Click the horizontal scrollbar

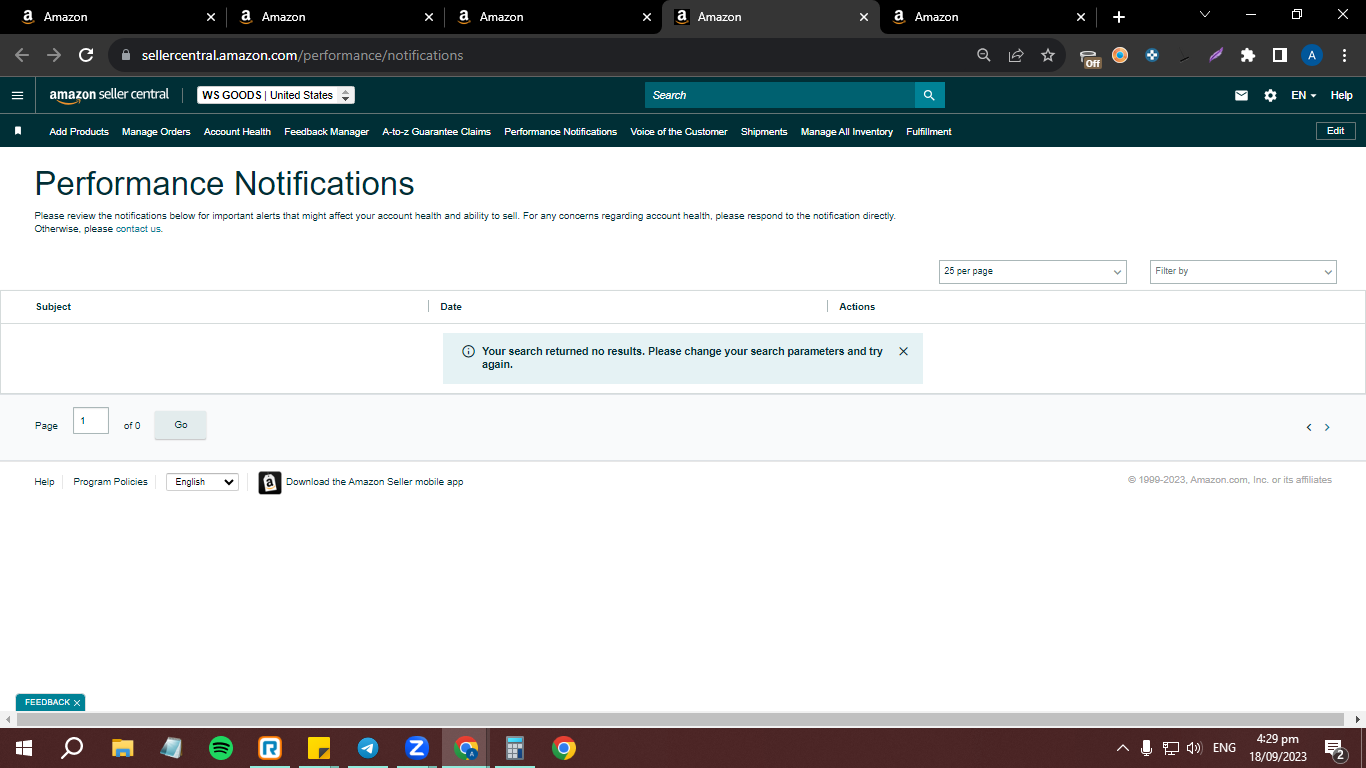coord(680,719)
